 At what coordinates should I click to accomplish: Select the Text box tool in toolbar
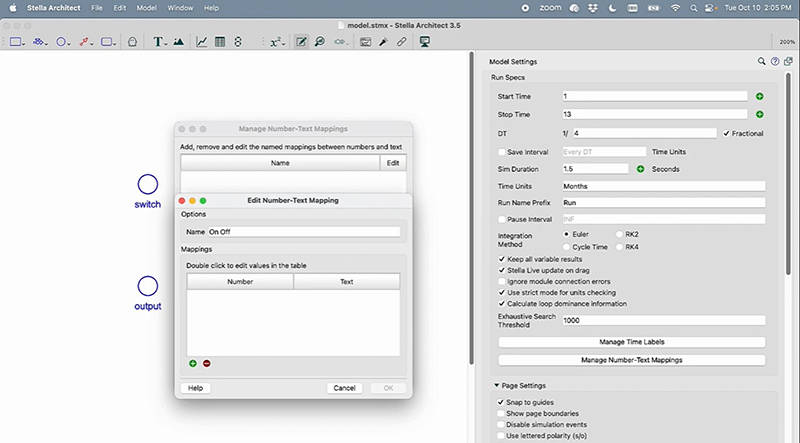tap(158, 42)
